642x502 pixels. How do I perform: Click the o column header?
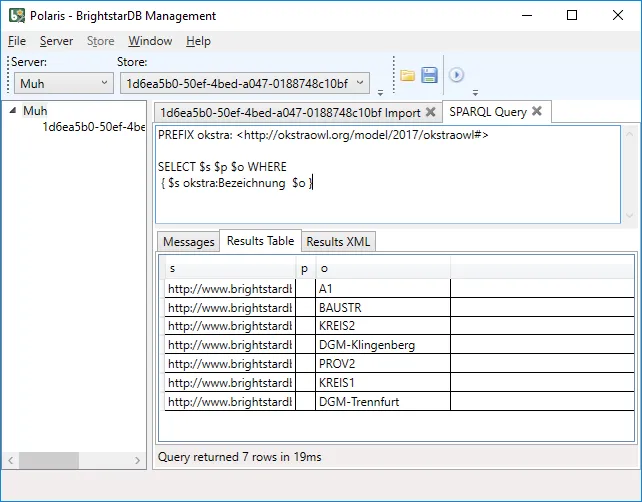click(x=383, y=269)
